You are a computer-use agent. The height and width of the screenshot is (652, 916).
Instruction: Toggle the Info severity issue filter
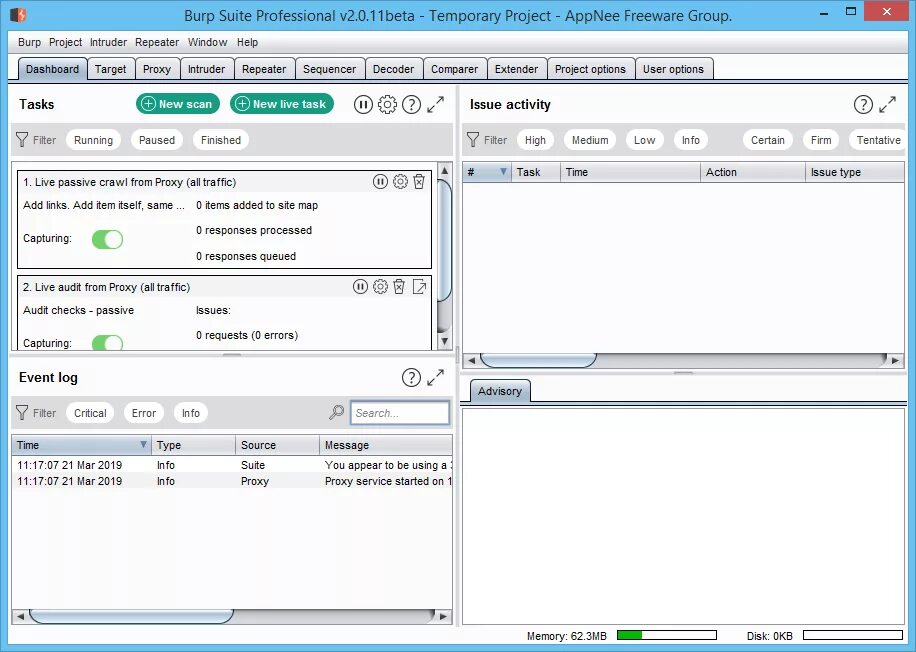(691, 140)
